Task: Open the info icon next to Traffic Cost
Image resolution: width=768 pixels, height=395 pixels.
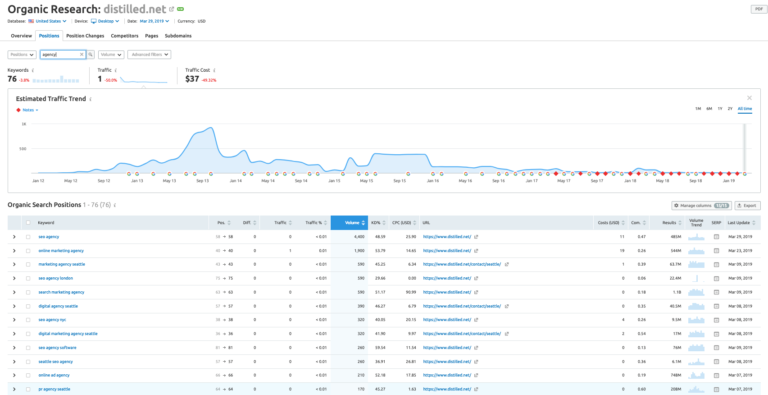Action: tap(215, 70)
